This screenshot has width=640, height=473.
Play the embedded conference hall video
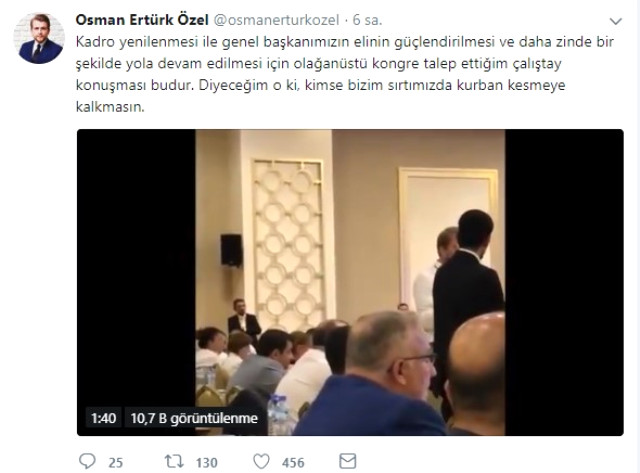click(350, 282)
